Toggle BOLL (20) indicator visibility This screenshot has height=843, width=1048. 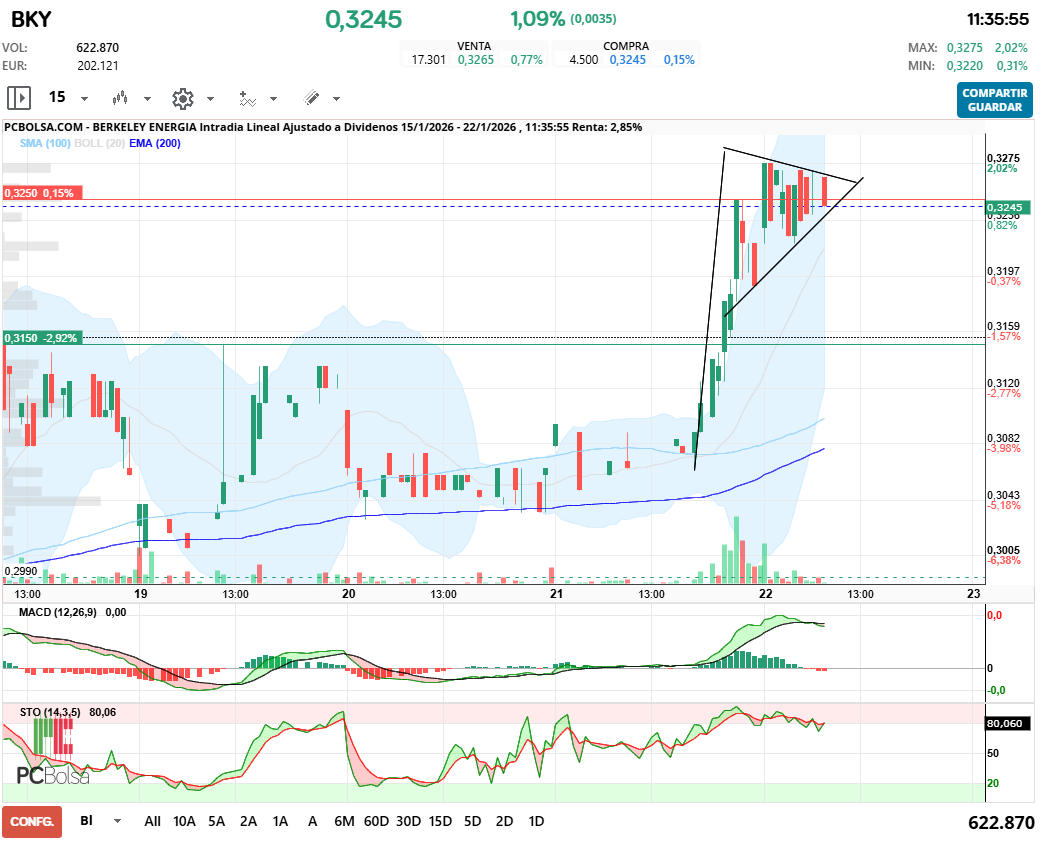coord(100,144)
